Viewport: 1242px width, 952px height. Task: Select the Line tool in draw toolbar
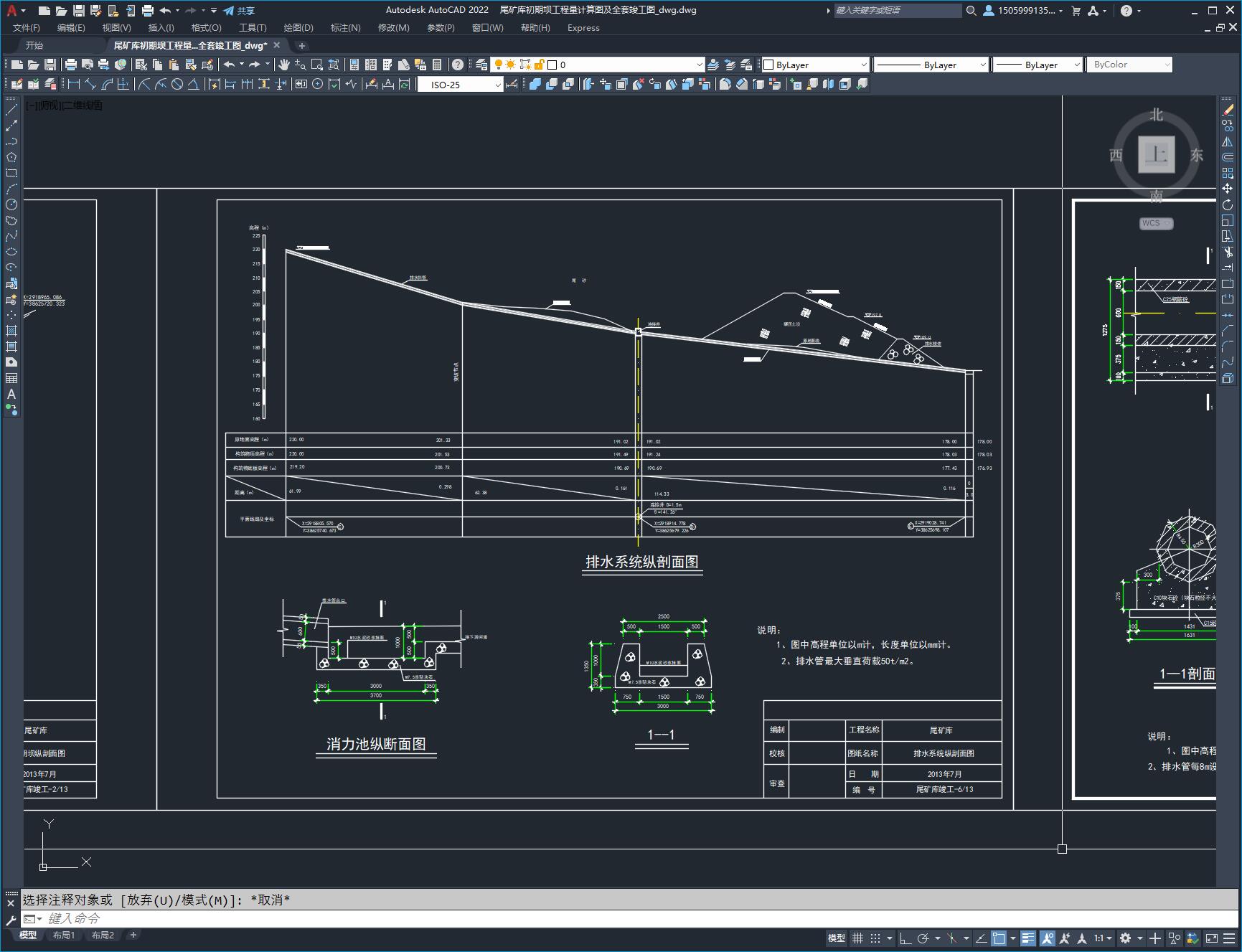point(11,110)
